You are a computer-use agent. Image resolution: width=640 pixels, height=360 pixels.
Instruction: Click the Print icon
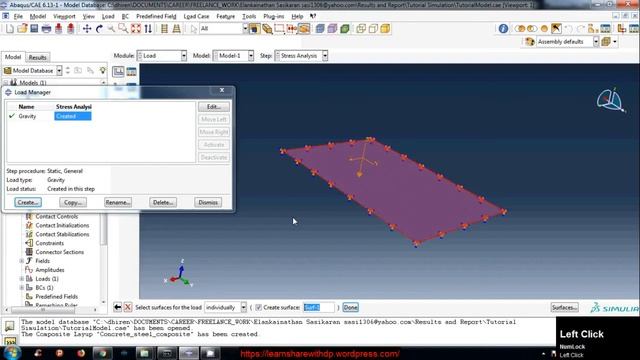(x=46, y=29)
